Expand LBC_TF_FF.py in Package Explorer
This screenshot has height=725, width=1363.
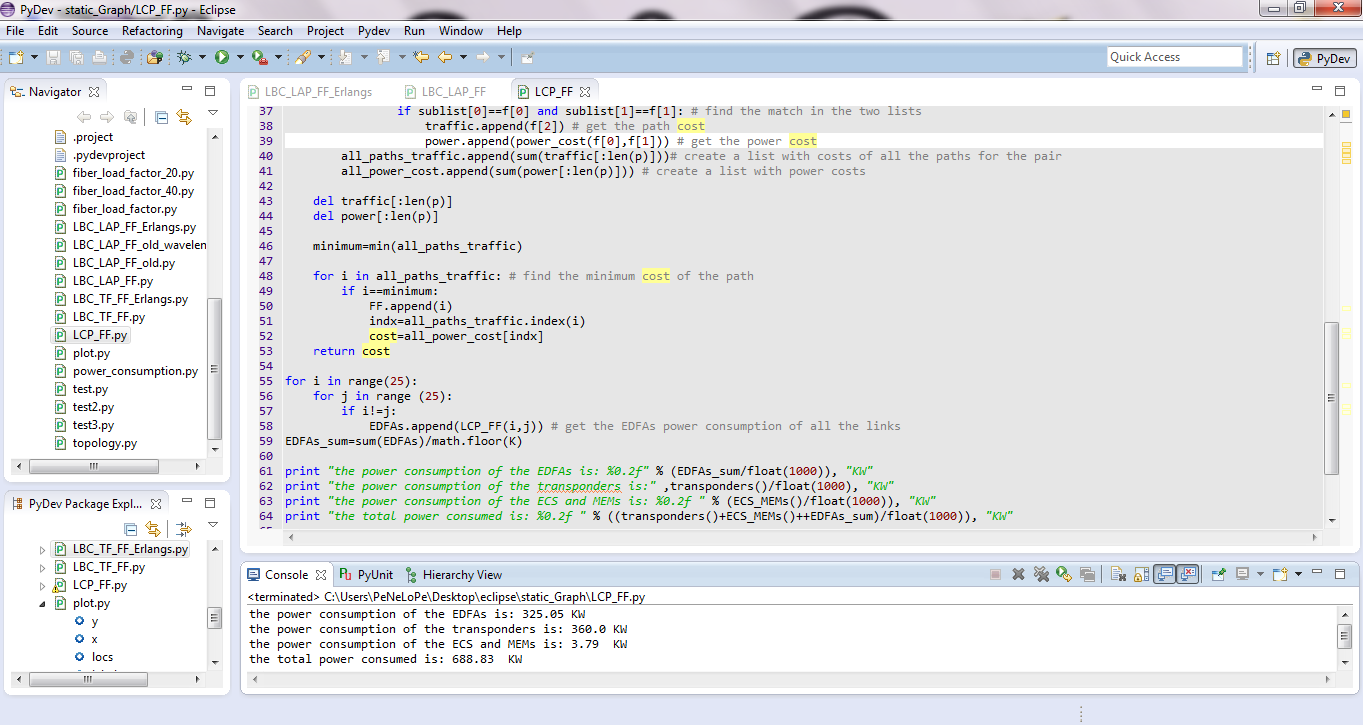43,567
